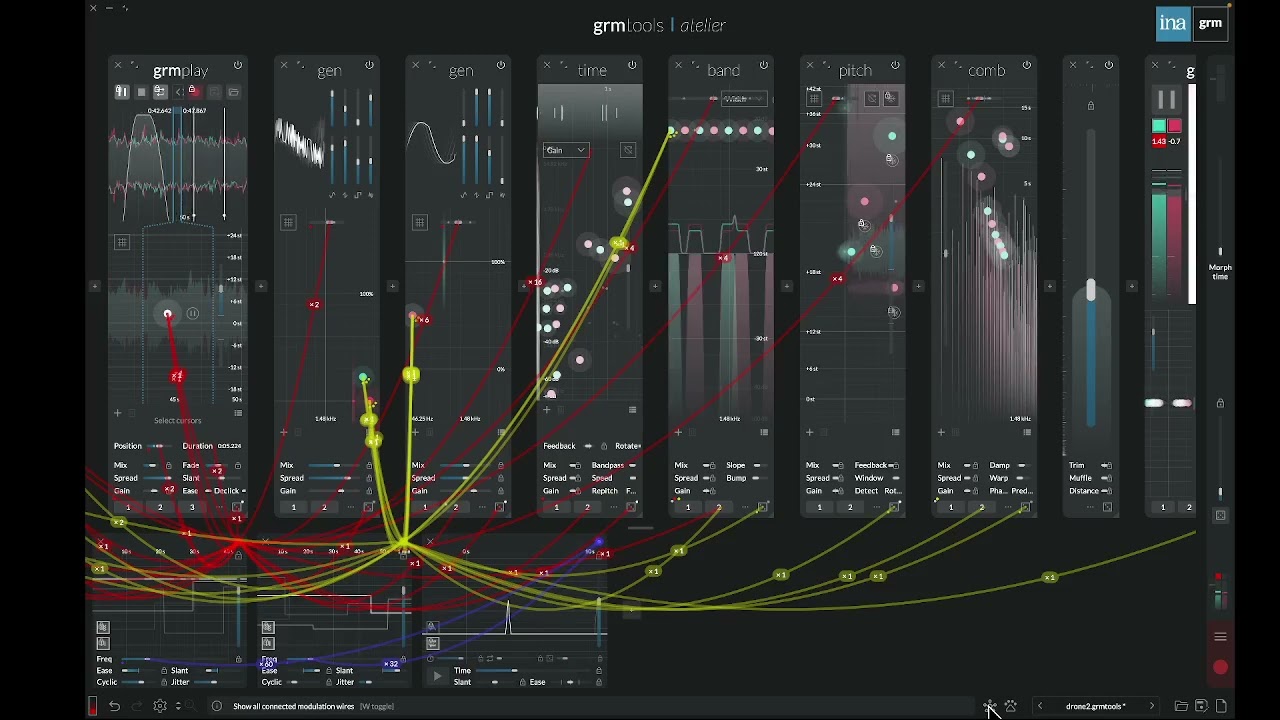Click undo arrow in bottom bar
This screenshot has width=1280, height=720.
click(115, 706)
